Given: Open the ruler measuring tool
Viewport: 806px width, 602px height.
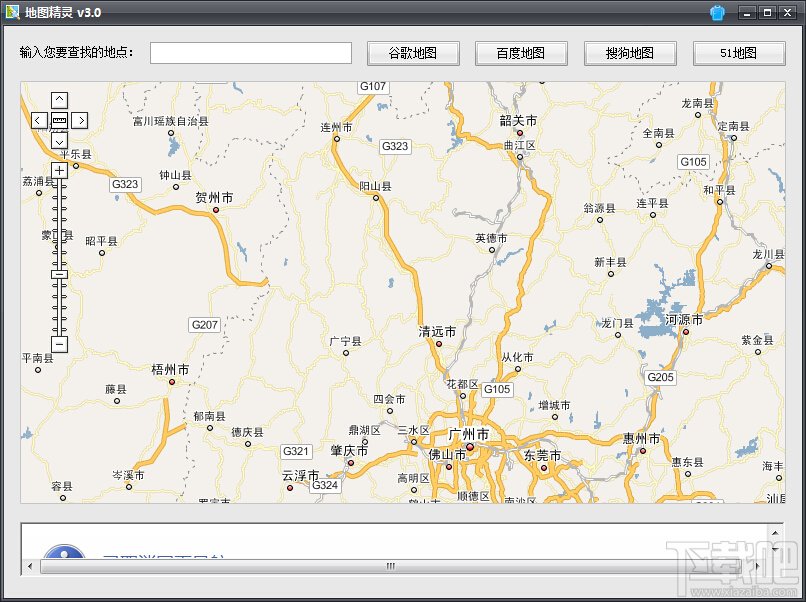Looking at the screenshot, I should (x=60, y=120).
